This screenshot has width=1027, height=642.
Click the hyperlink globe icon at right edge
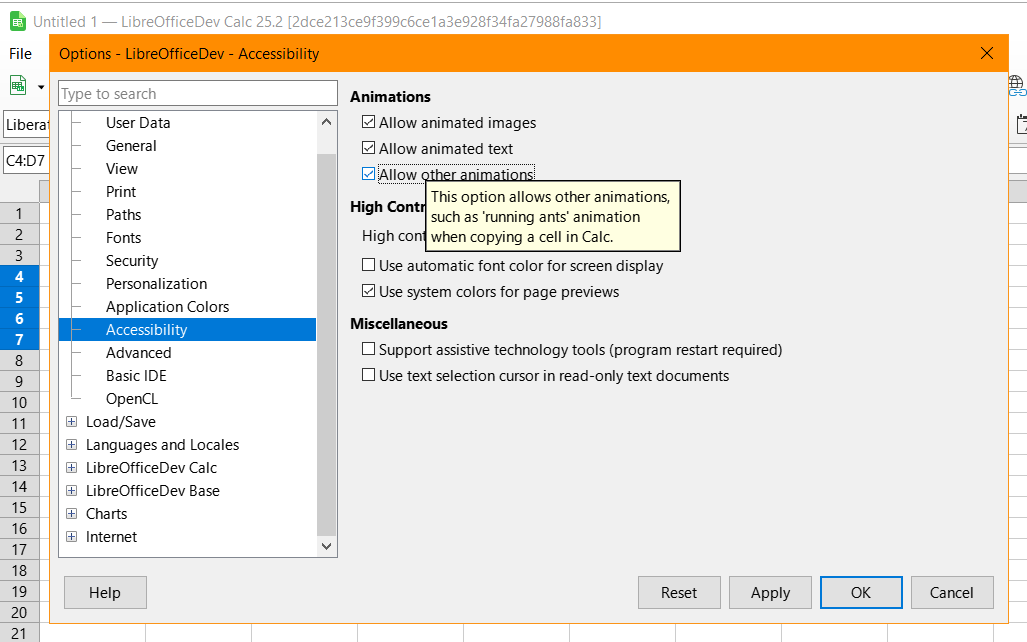tap(1017, 86)
